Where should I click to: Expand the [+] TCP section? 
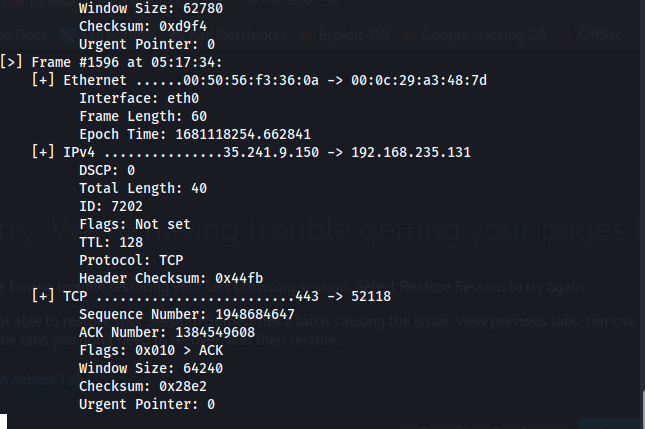[43, 296]
